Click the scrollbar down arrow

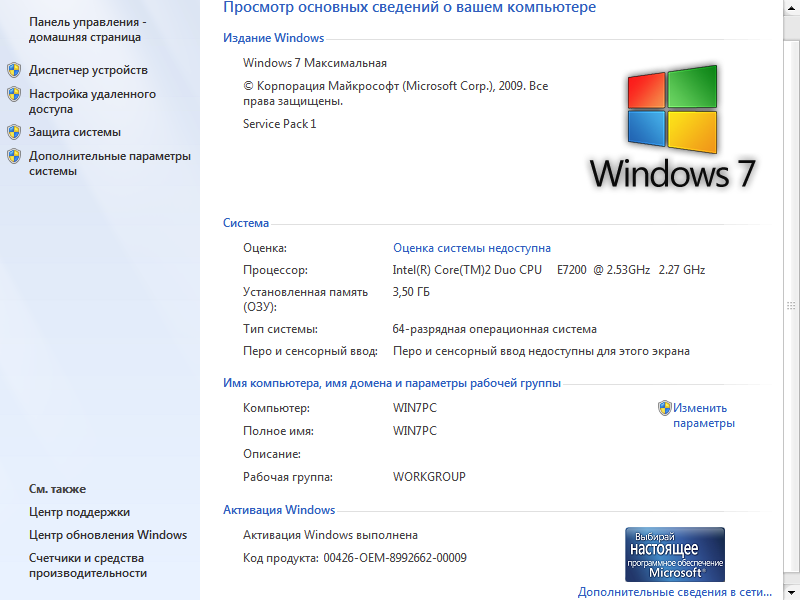[x=791, y=592]
